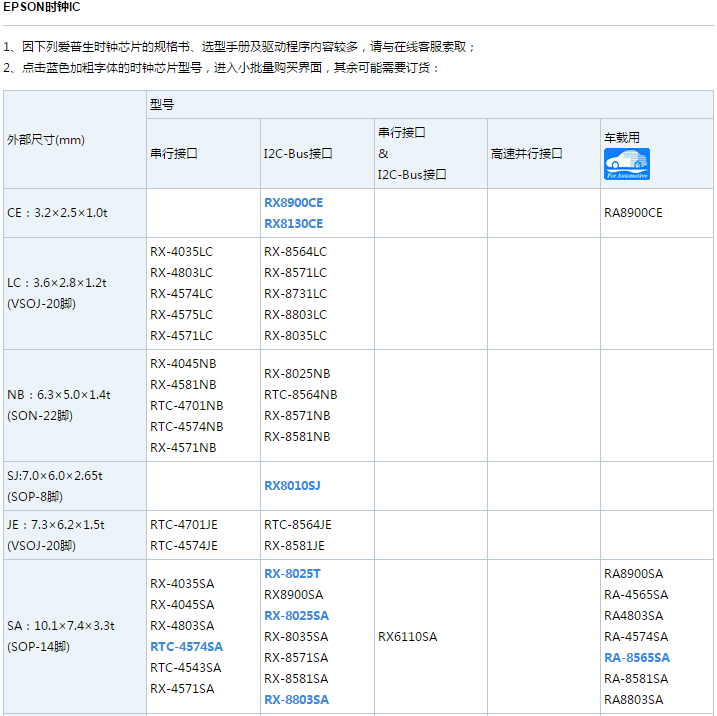Select the RX-4035LC model text
This screenshot has height=716, width=717.
pyautogui.click(x=181, y=252)
